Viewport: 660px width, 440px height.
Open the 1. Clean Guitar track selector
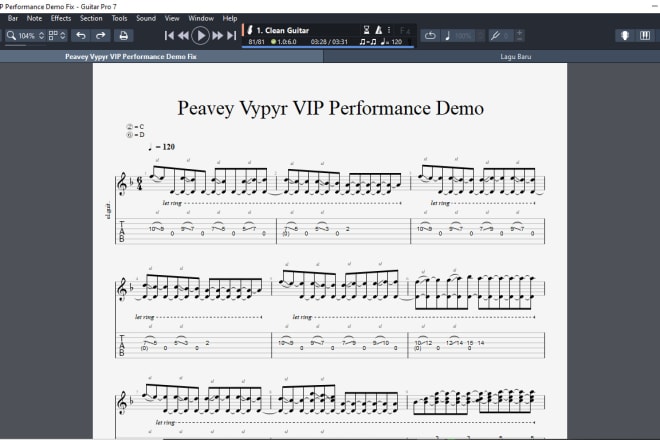(282, 30)
